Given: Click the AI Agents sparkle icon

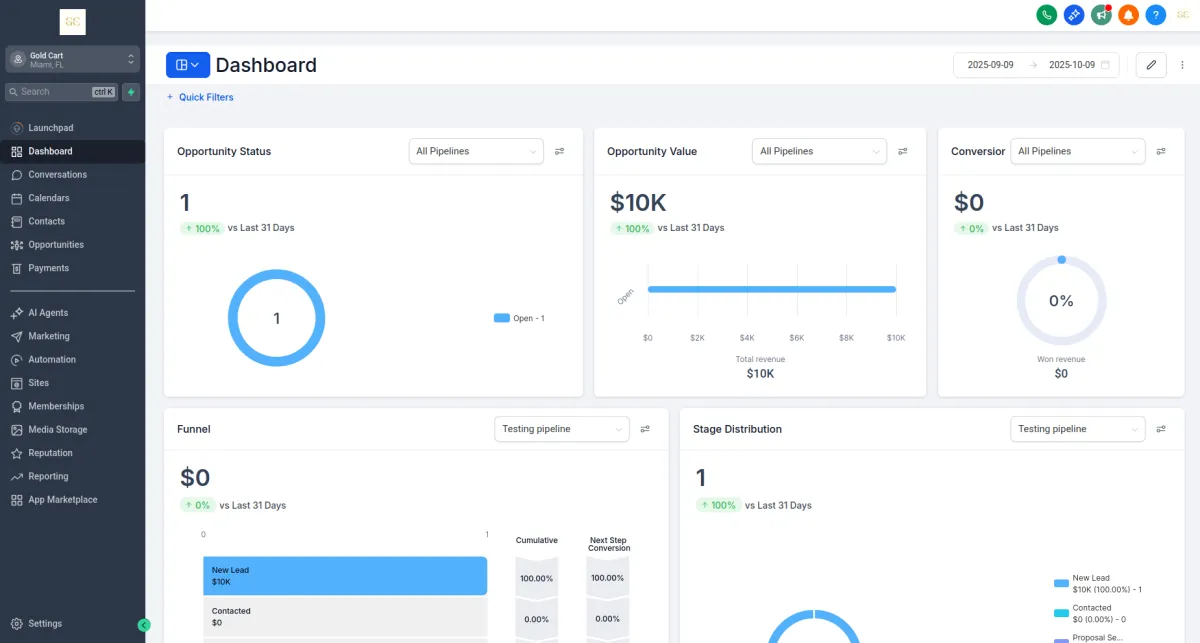Looking at the screenshot, I should (x=17, y=313).
